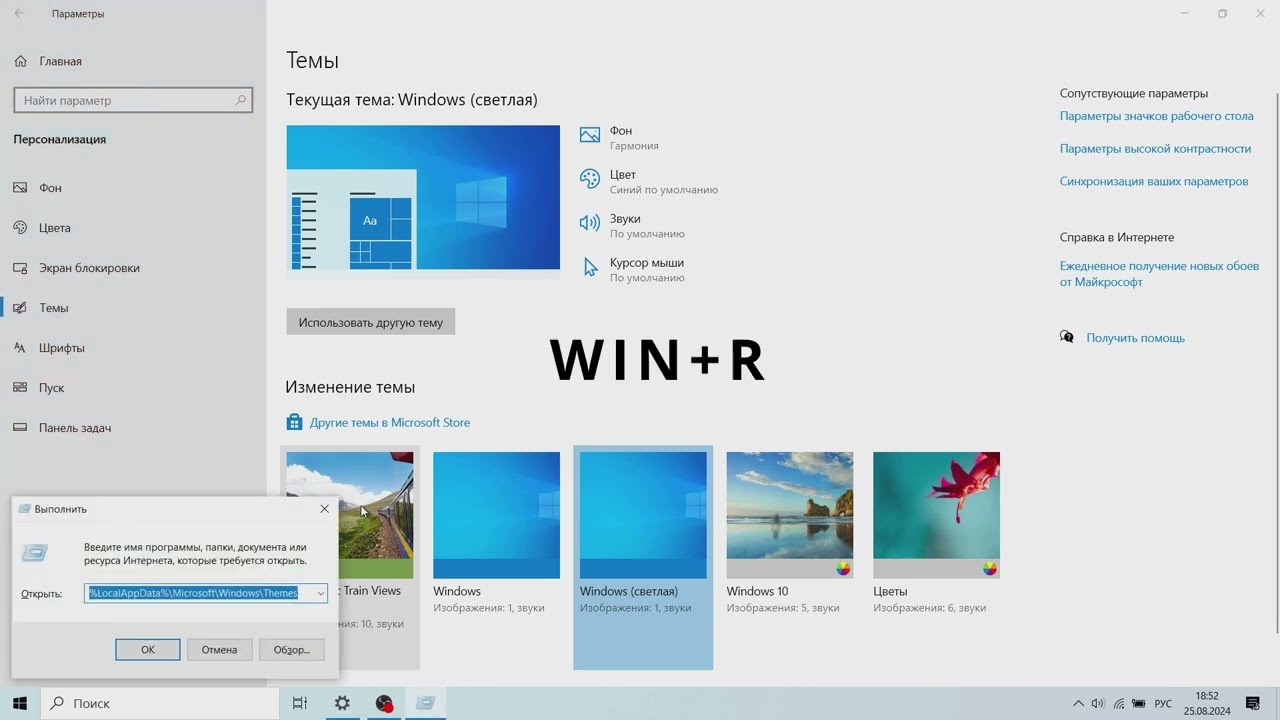Viewport: 1280px width, 720px height.
Task: Click the Открыть input in Run dialog
Action: tap(205, 593)
